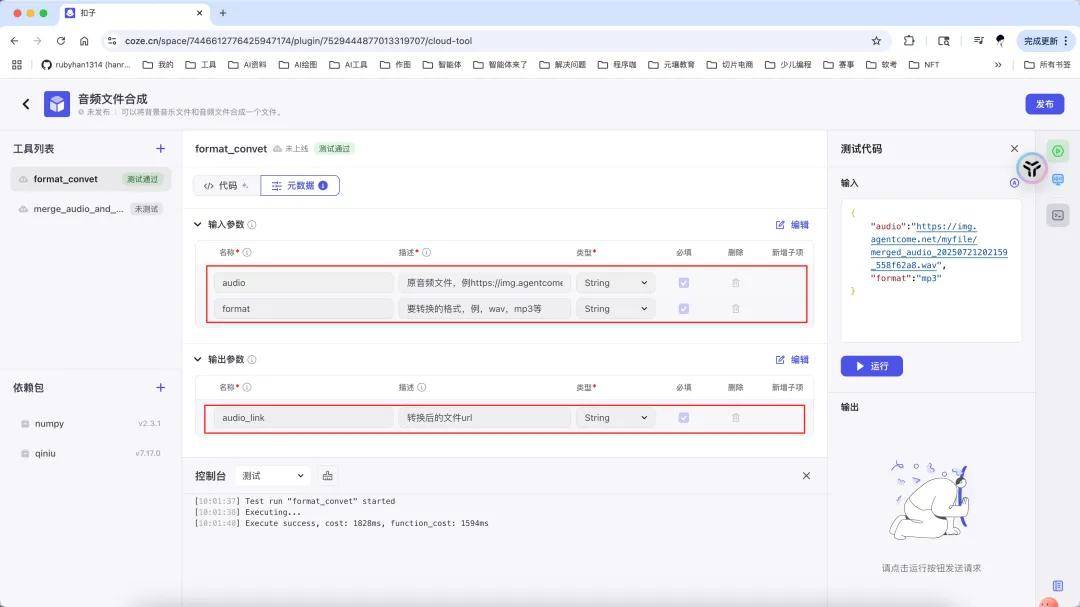Click the back arrow beside 音频文件合成
Viewport: 1080px width, 607px height.
(x=26, y=104)
